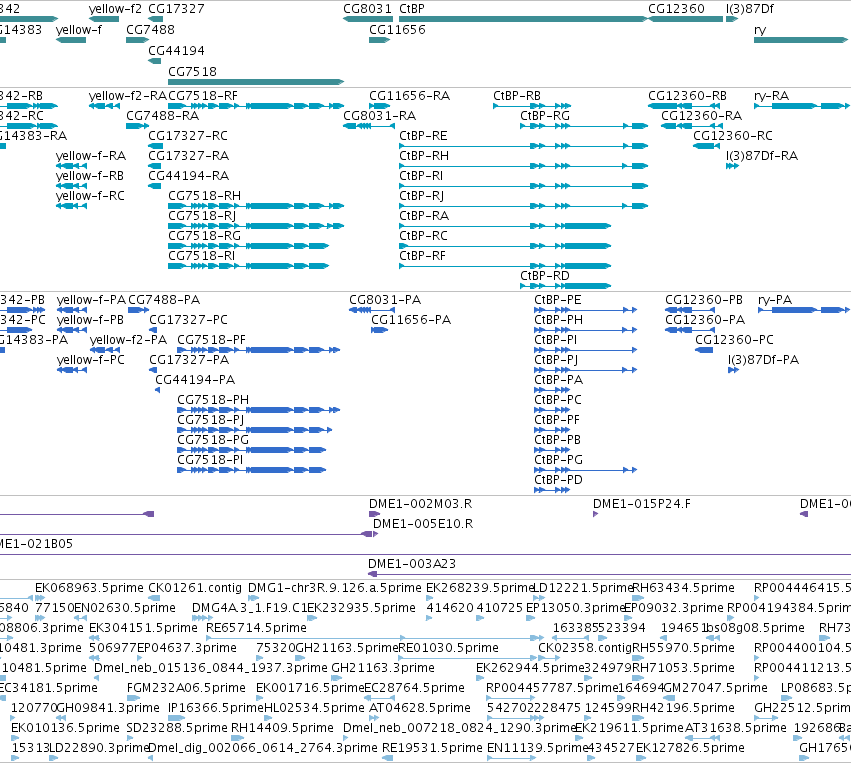Click transcript CG7518-RG
The height and width of the screenshot is (763, 851).
249,246
